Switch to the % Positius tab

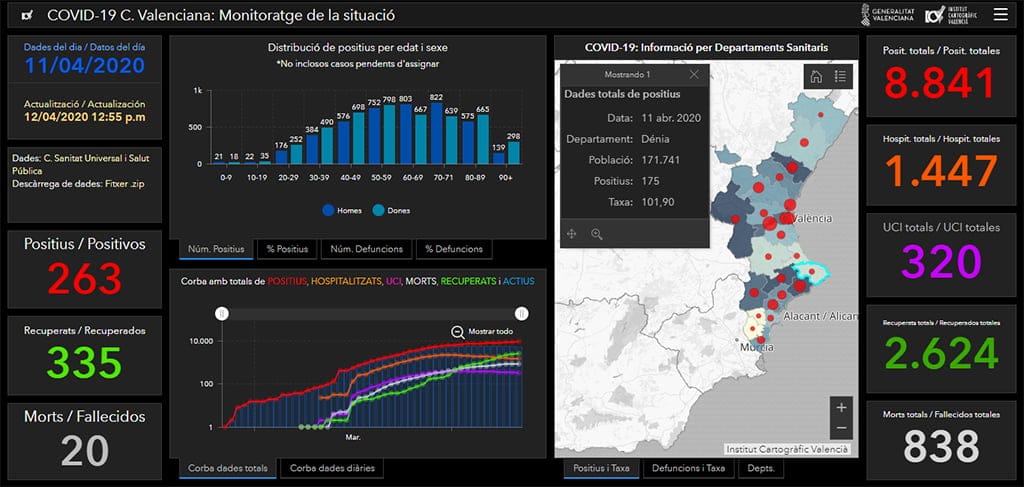click(287, 249)
